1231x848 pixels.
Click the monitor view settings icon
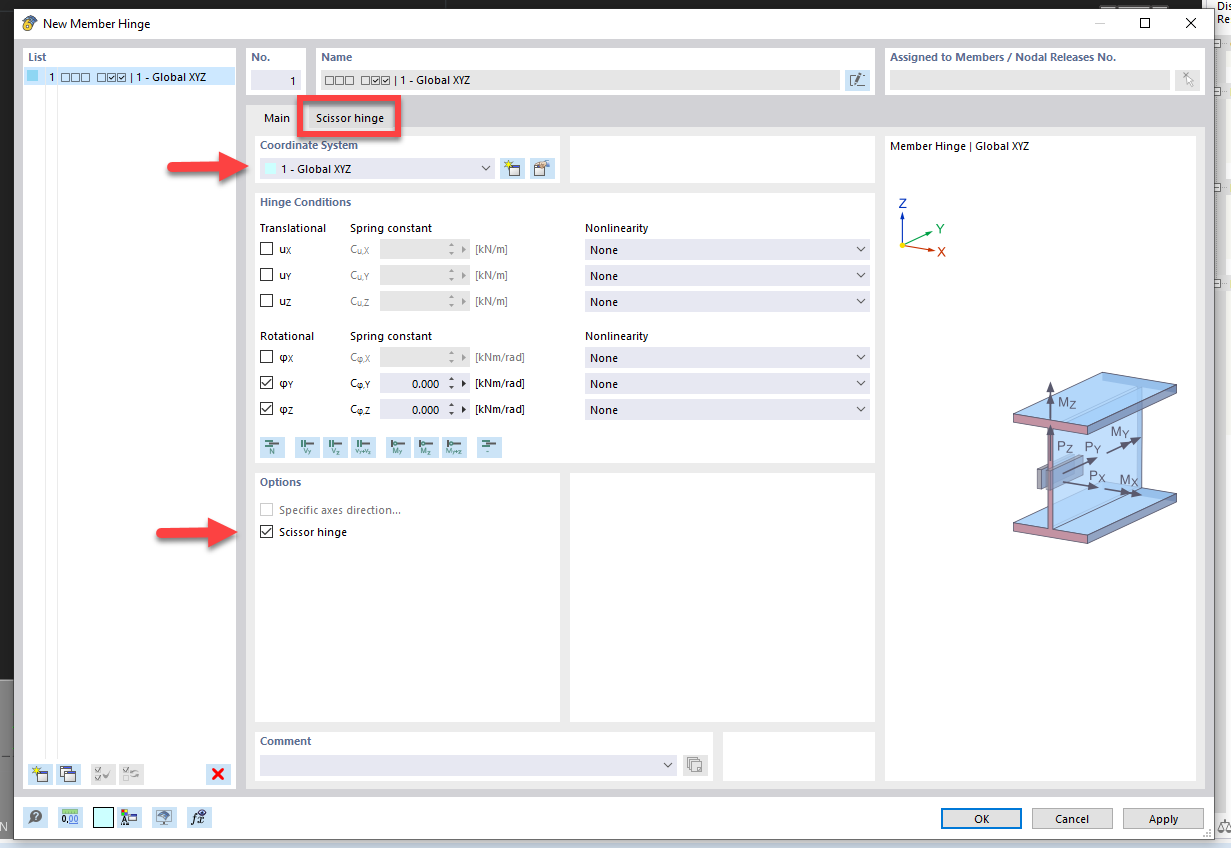pos(165,817)
